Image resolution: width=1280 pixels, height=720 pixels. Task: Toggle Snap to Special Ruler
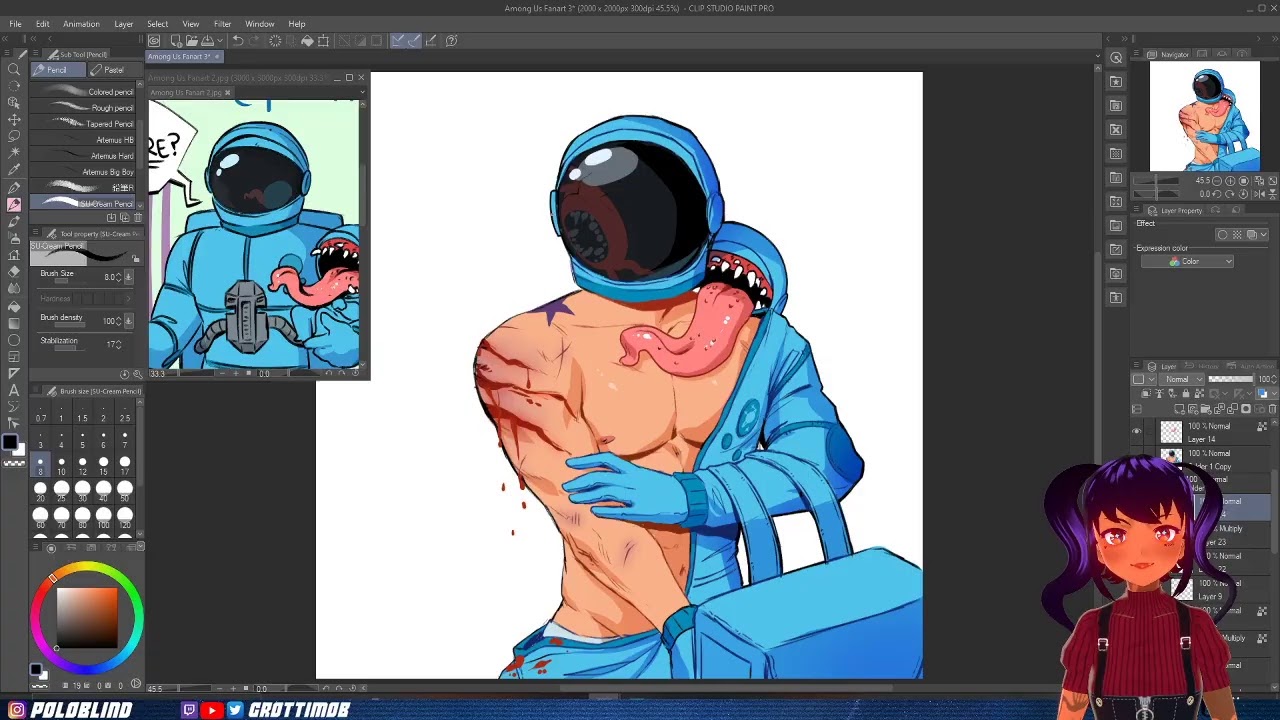(414, 41)
